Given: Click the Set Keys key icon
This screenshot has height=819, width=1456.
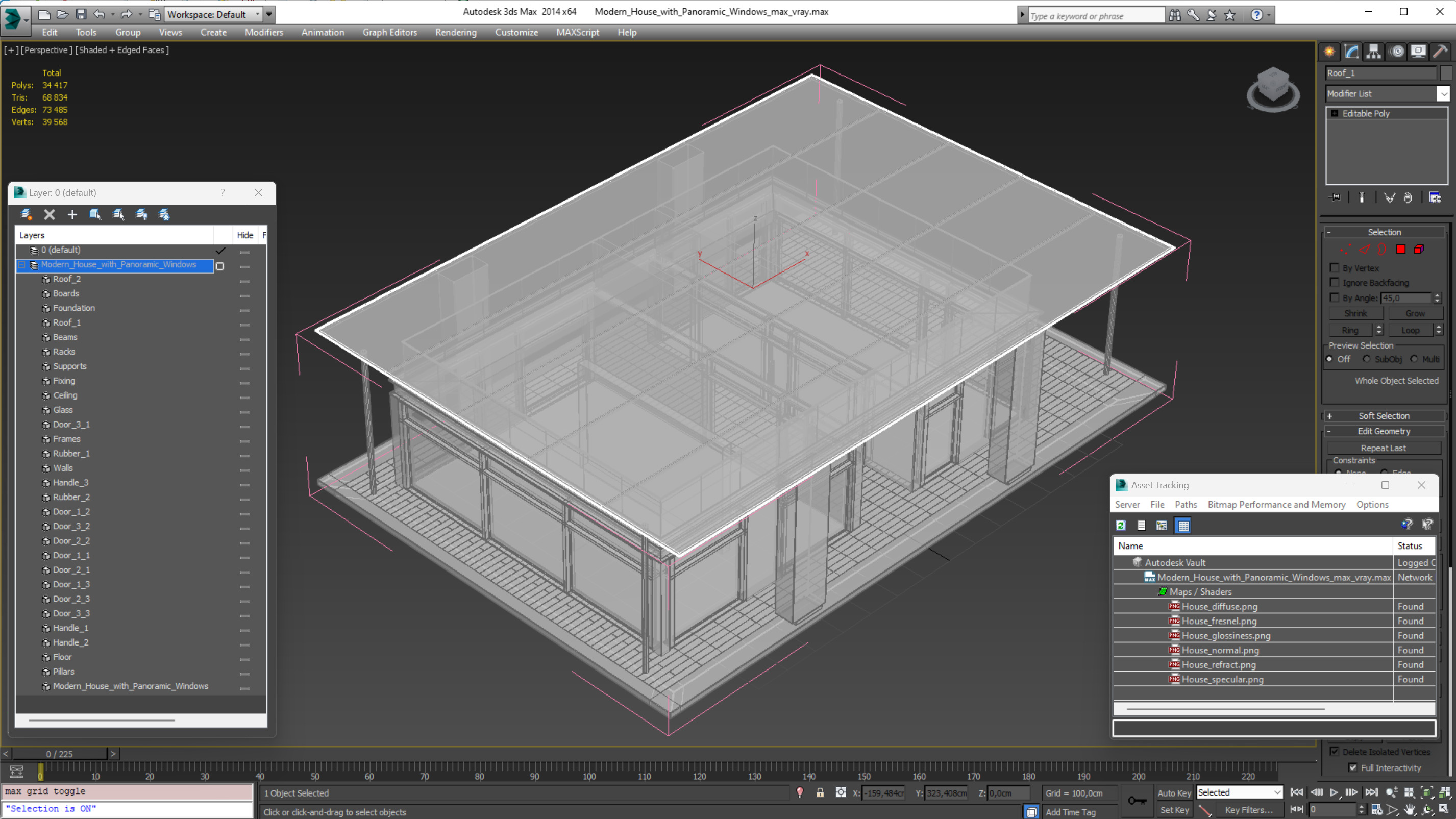Looking at the screenshot, I should (x=1137, y=800).
